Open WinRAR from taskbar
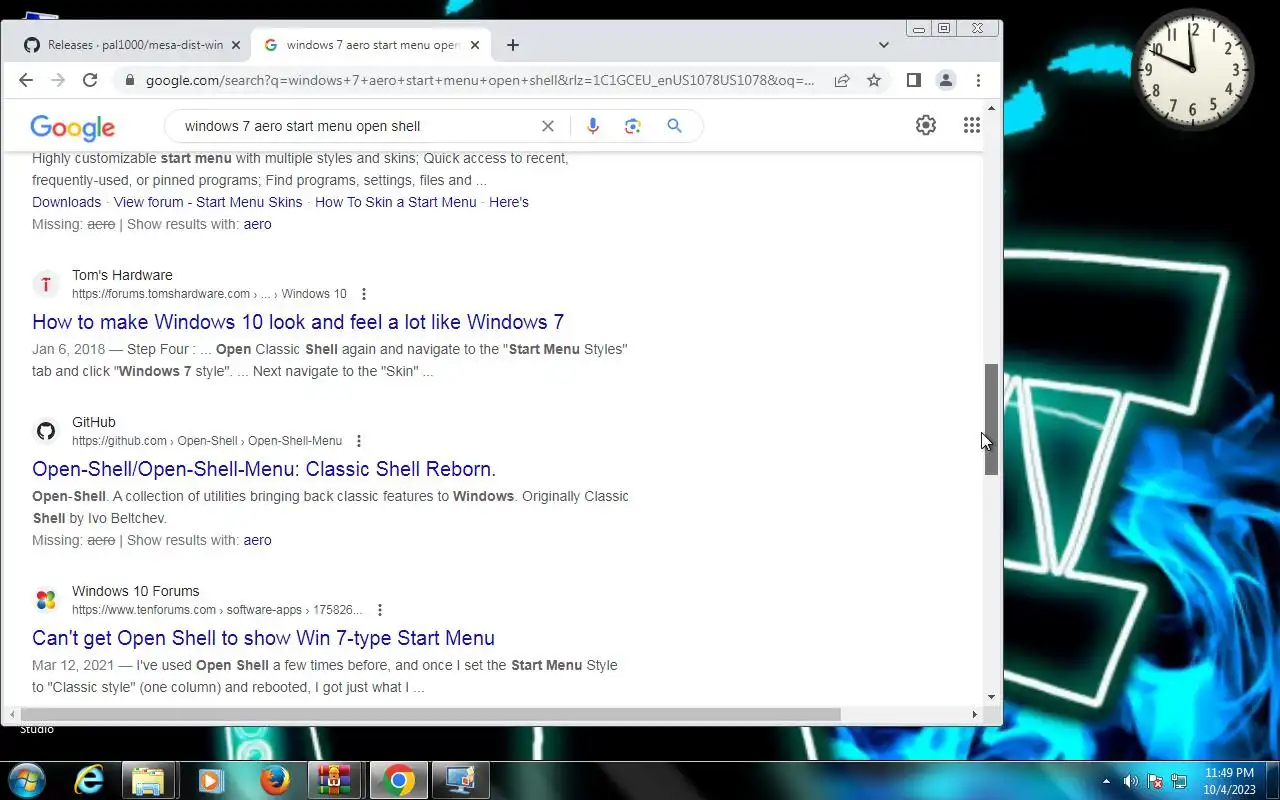Screen dimensions: 1280x800 [x=334, y=780]
